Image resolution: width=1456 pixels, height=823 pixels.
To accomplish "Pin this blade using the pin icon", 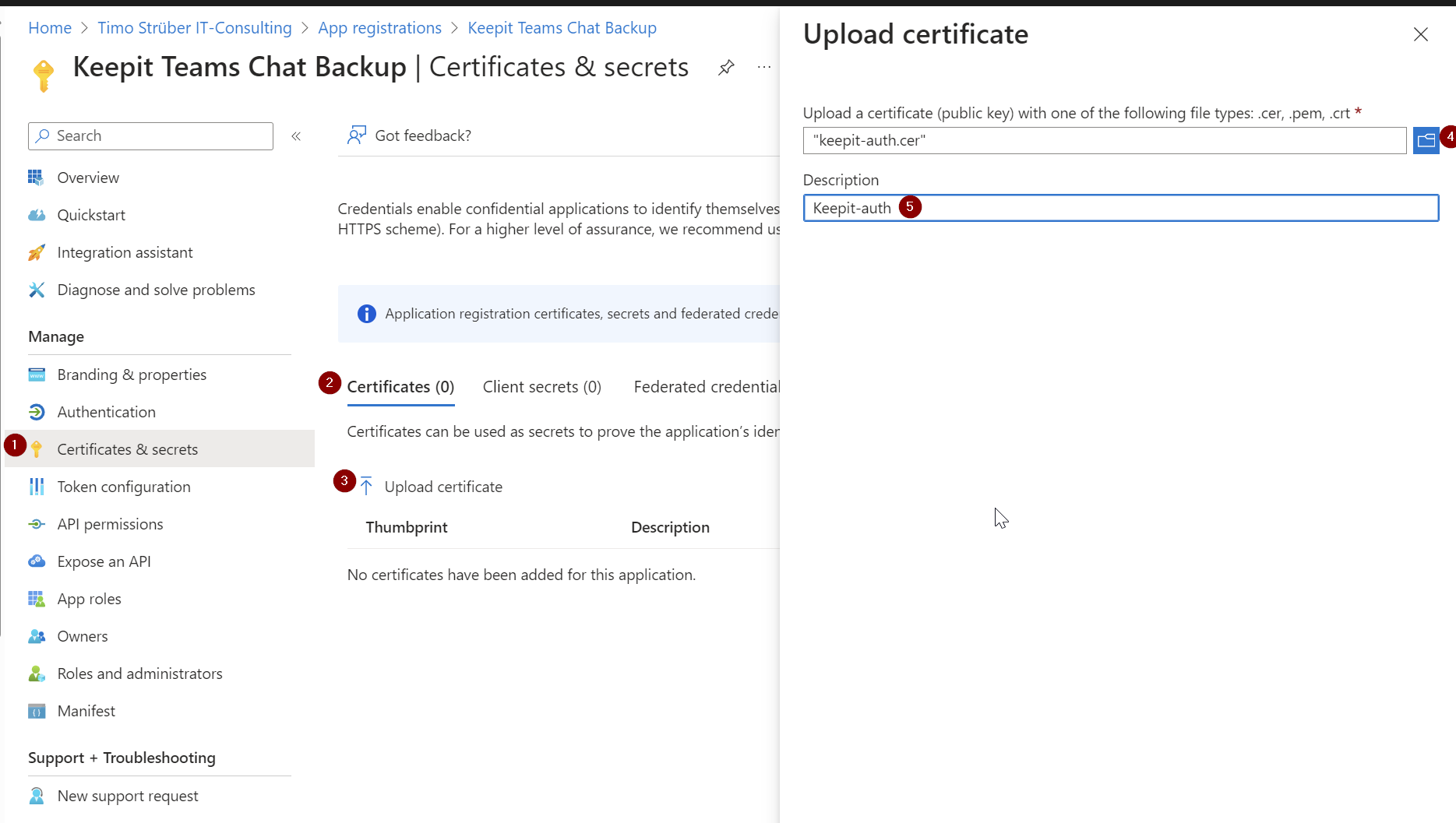I will pyautogui.click(x=726, y=68).
